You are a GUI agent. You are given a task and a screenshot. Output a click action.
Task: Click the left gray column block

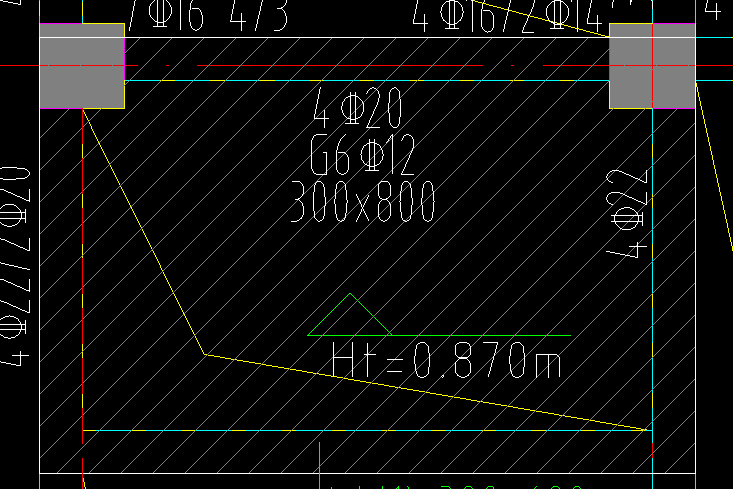click(82, 66)
